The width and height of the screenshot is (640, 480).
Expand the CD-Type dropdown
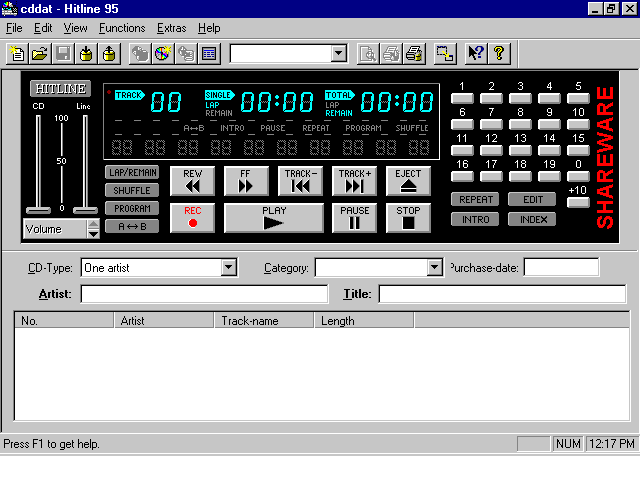point(228,268)
